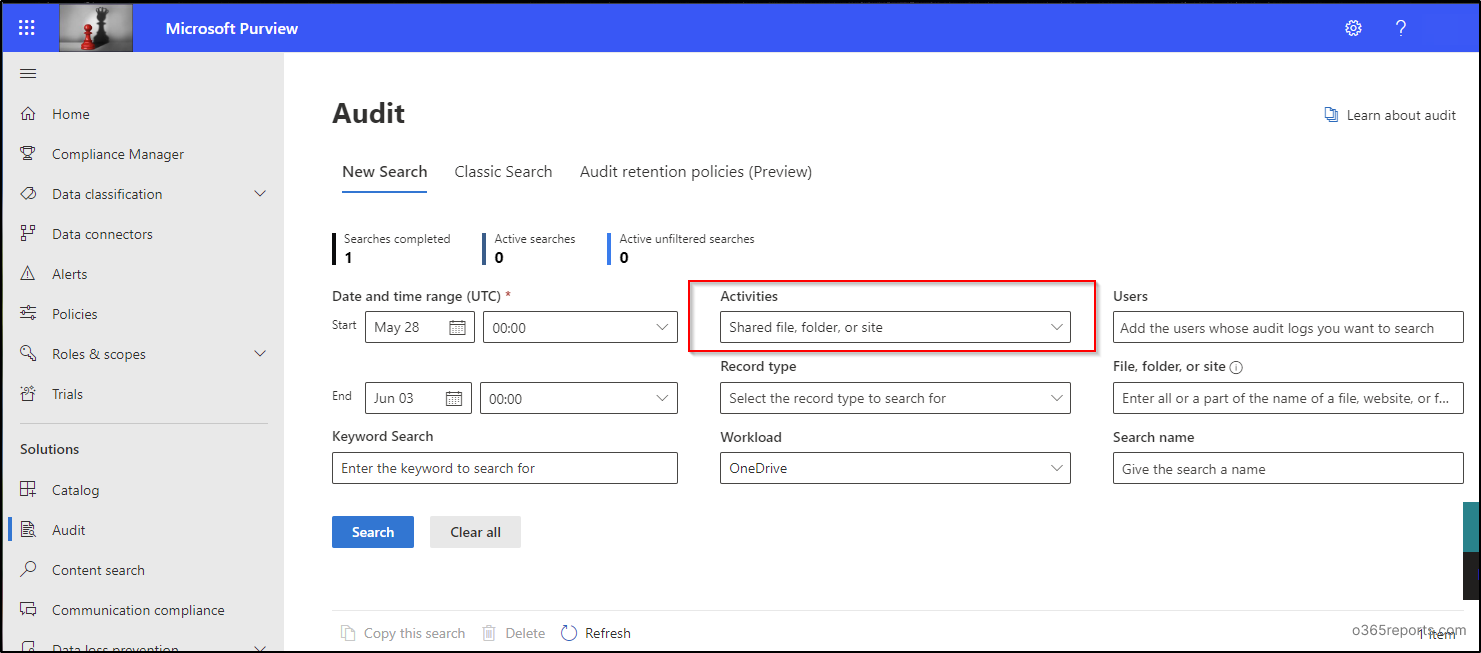Screen dimensions: 1481x653
Task: Open the Workload dropdown showing OneDrive
Action: coord(894,467)
